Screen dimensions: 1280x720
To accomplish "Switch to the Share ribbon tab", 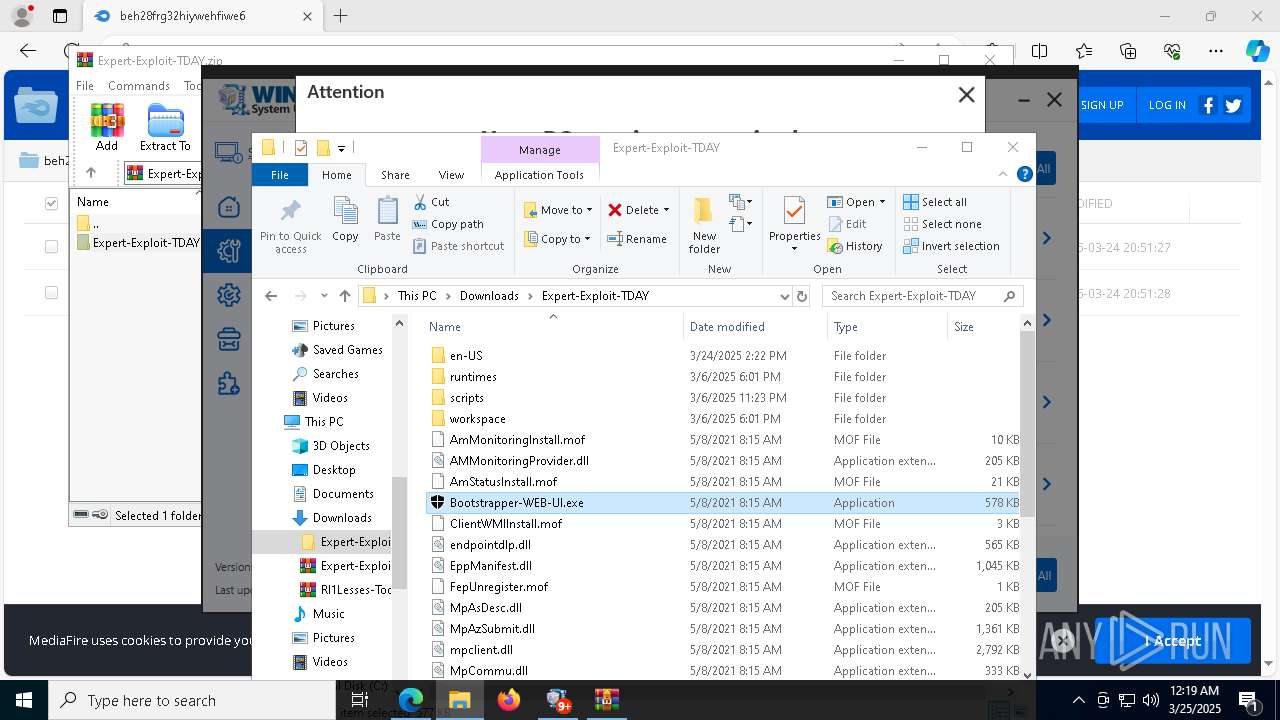I will (395, 175).
